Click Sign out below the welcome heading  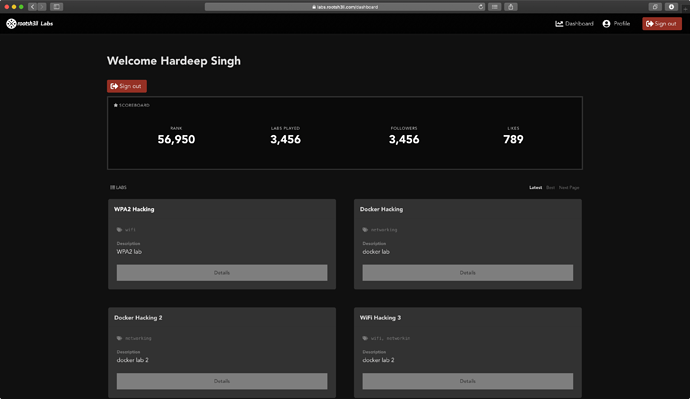coord(127,86)
